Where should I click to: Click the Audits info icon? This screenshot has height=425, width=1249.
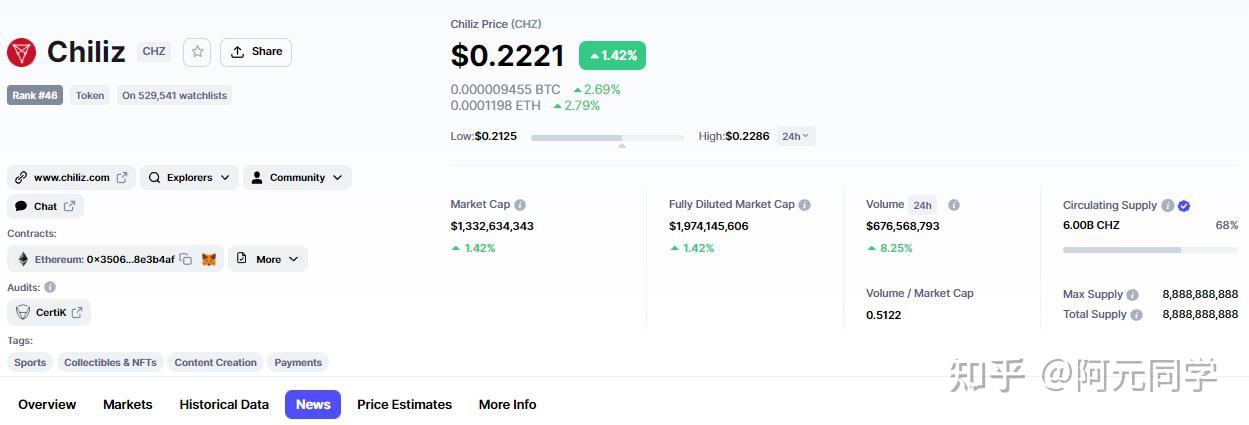[x=50, y=287]
